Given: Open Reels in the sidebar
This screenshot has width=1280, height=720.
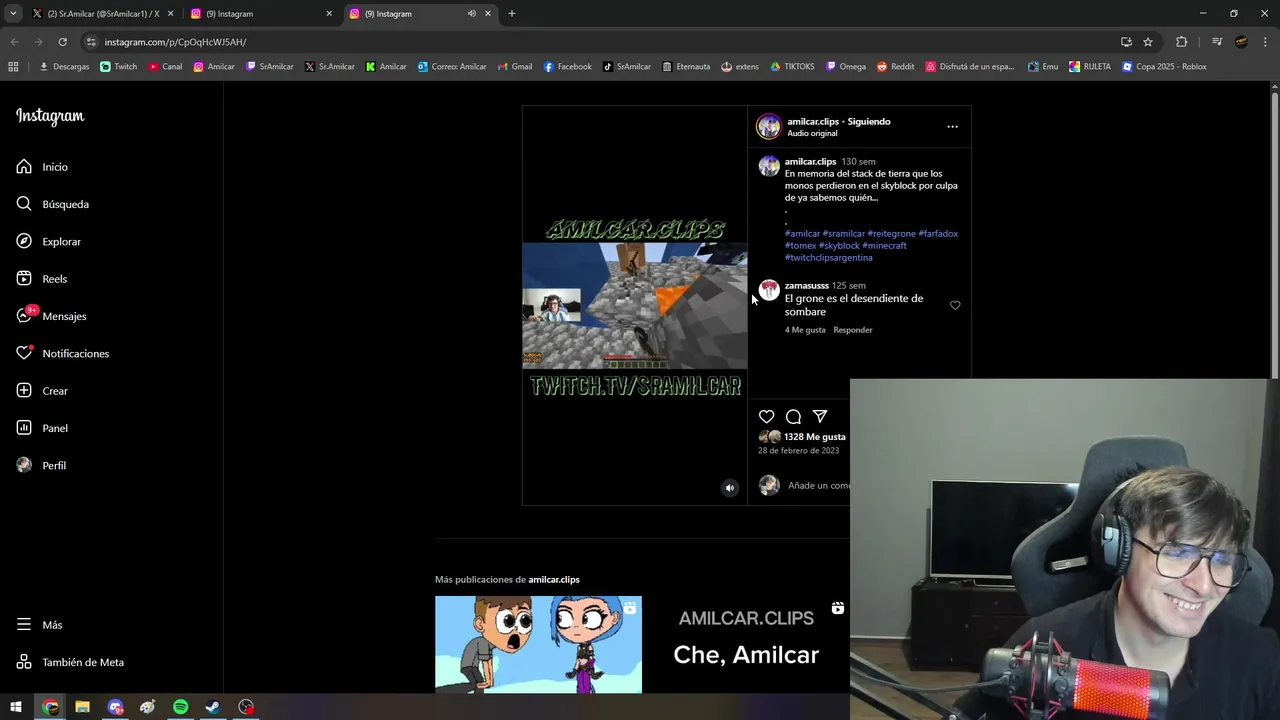Looking at the screenshot, I should 41,279.
